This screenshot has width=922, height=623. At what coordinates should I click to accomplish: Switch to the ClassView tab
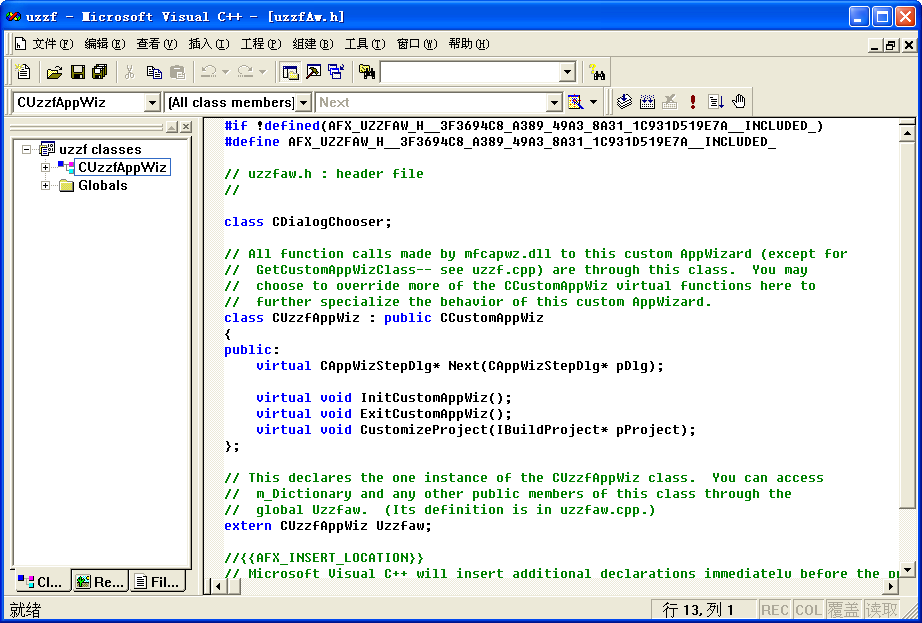41,582
